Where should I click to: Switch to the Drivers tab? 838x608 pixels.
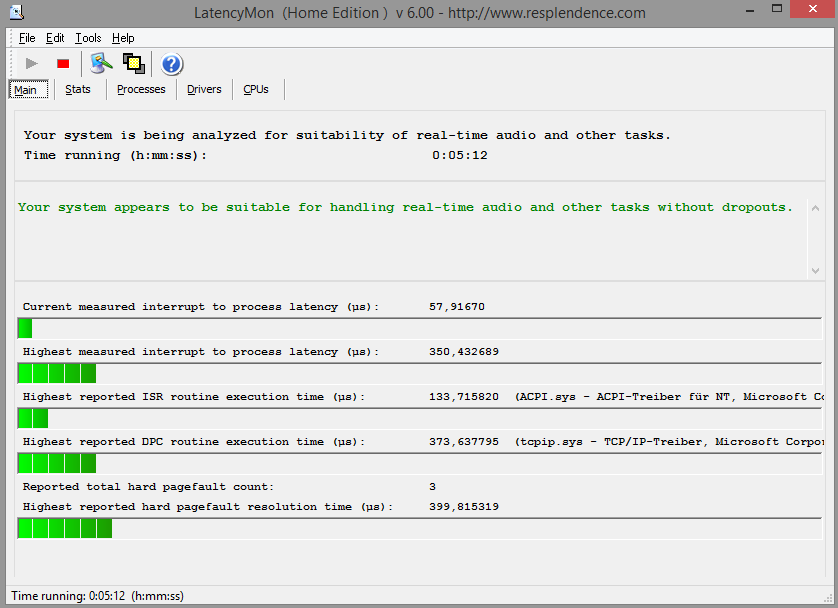click(x=204, y=89)
